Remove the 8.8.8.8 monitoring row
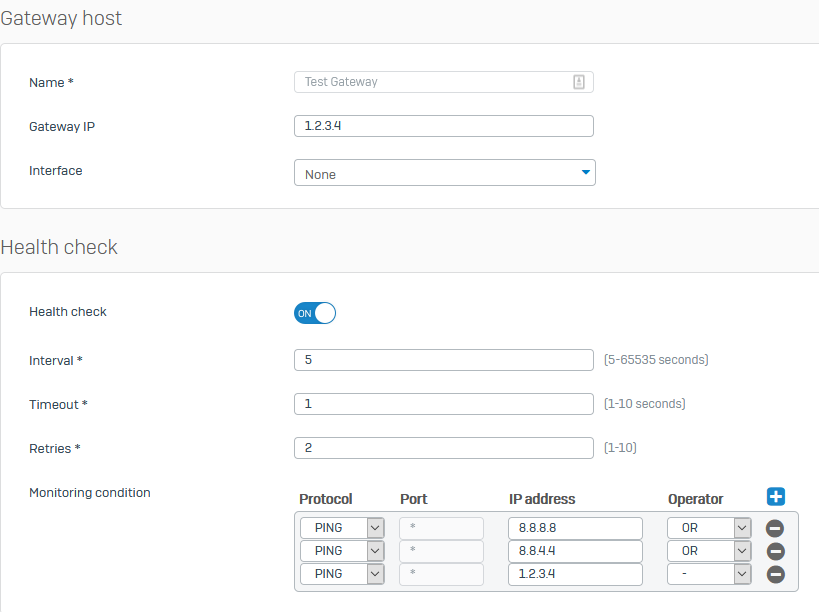Viewport: 819px width, 612px height. click(775, 529)
